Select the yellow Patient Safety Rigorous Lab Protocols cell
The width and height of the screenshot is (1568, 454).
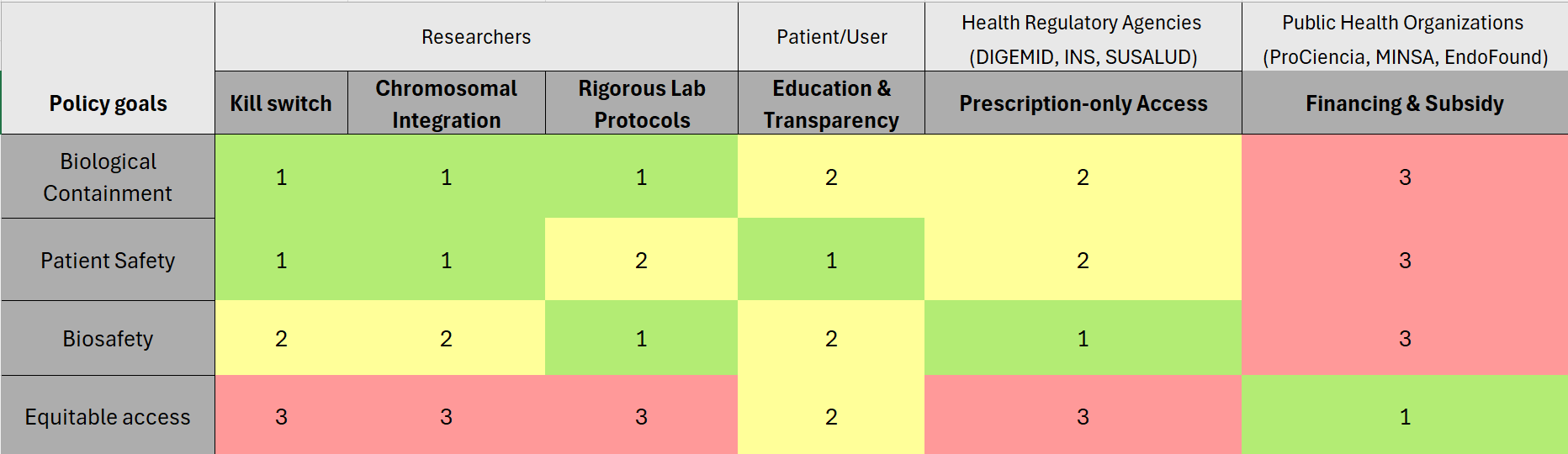[x=641, y=260]
